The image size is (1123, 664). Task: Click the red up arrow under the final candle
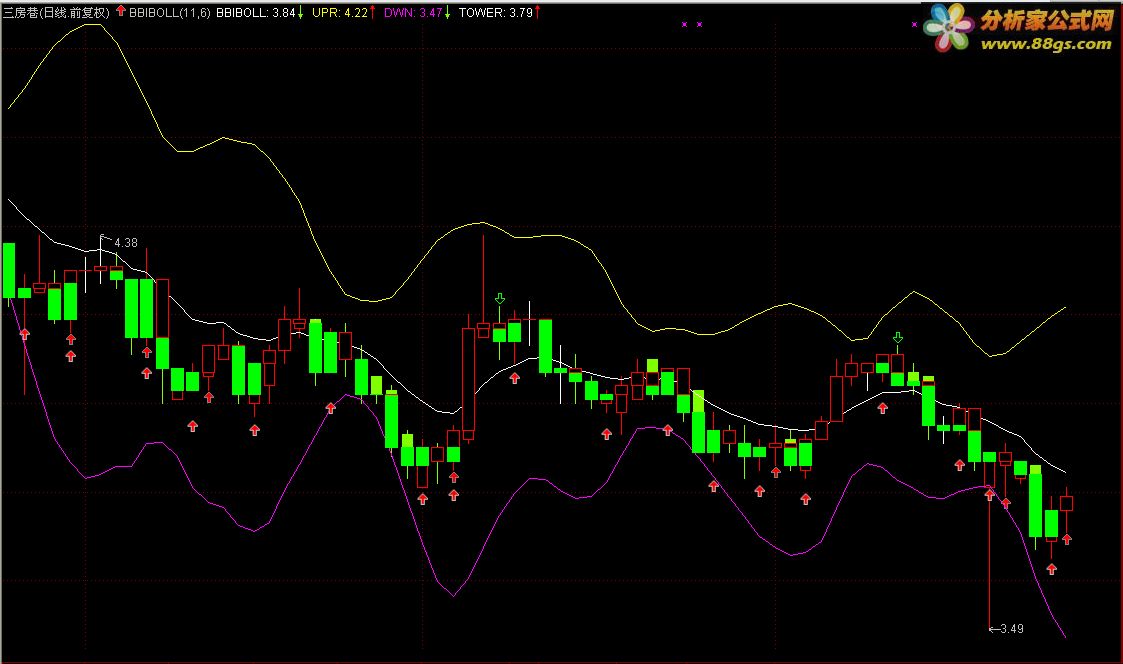click(x=1066, y=539)
